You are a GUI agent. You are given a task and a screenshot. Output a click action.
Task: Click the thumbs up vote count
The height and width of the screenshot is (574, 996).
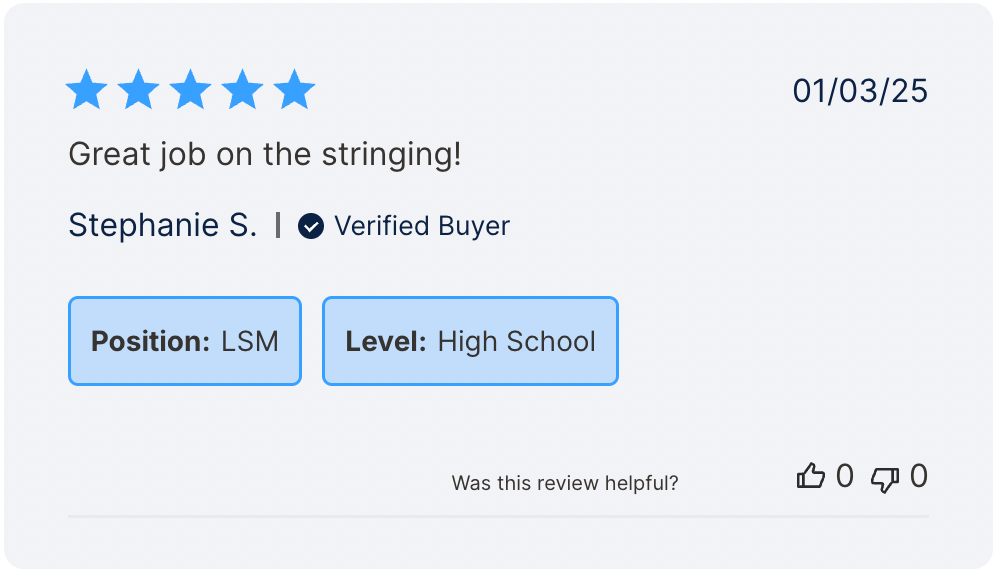(844, 477)
